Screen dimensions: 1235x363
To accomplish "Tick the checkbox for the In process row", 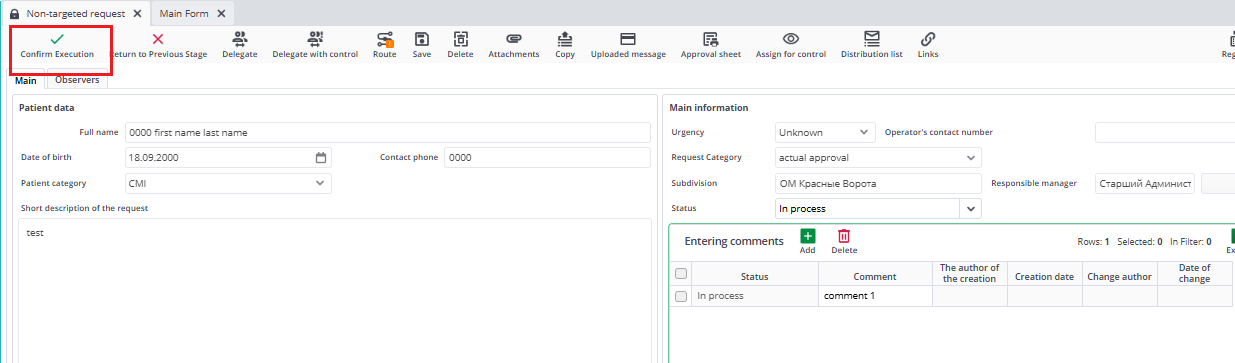I will tap(681, 296).
